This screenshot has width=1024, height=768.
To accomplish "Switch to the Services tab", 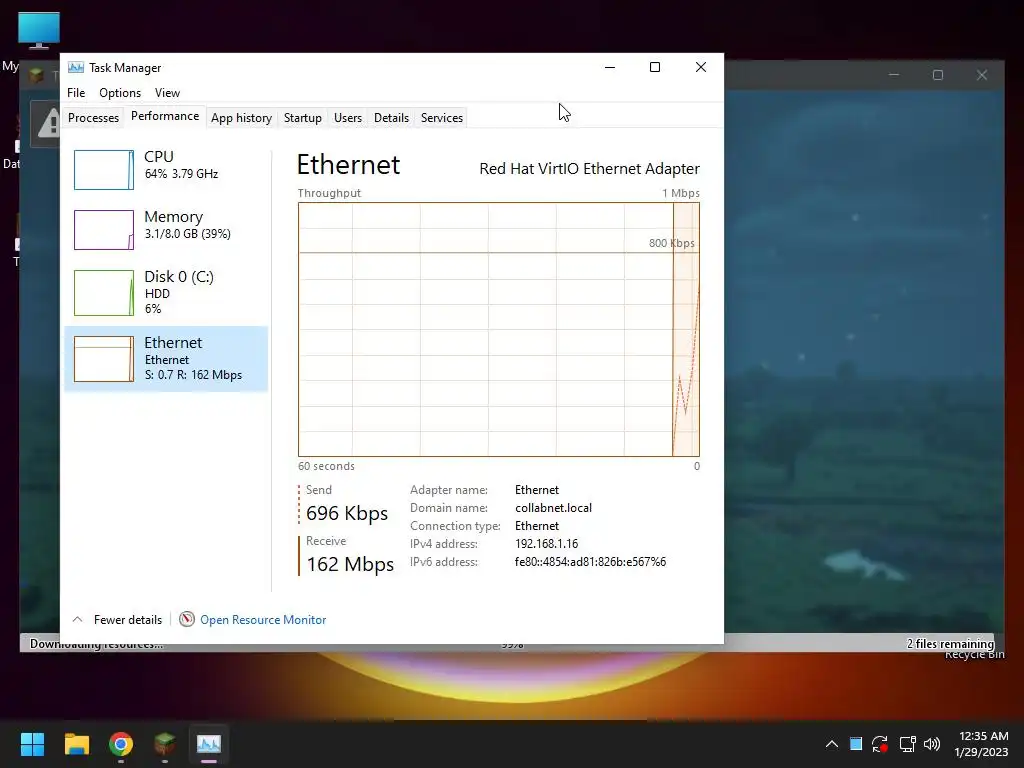I will coord(441,118).
